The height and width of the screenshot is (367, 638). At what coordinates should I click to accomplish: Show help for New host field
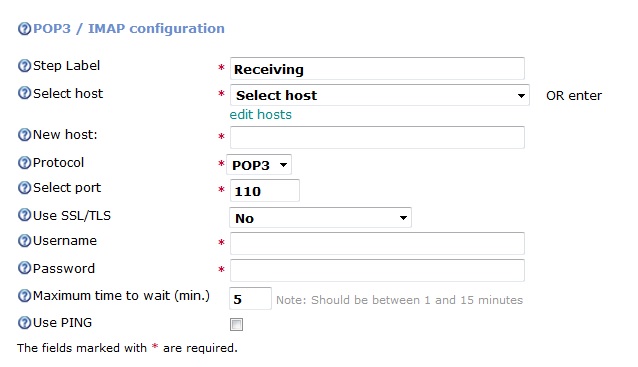[24, 135]
